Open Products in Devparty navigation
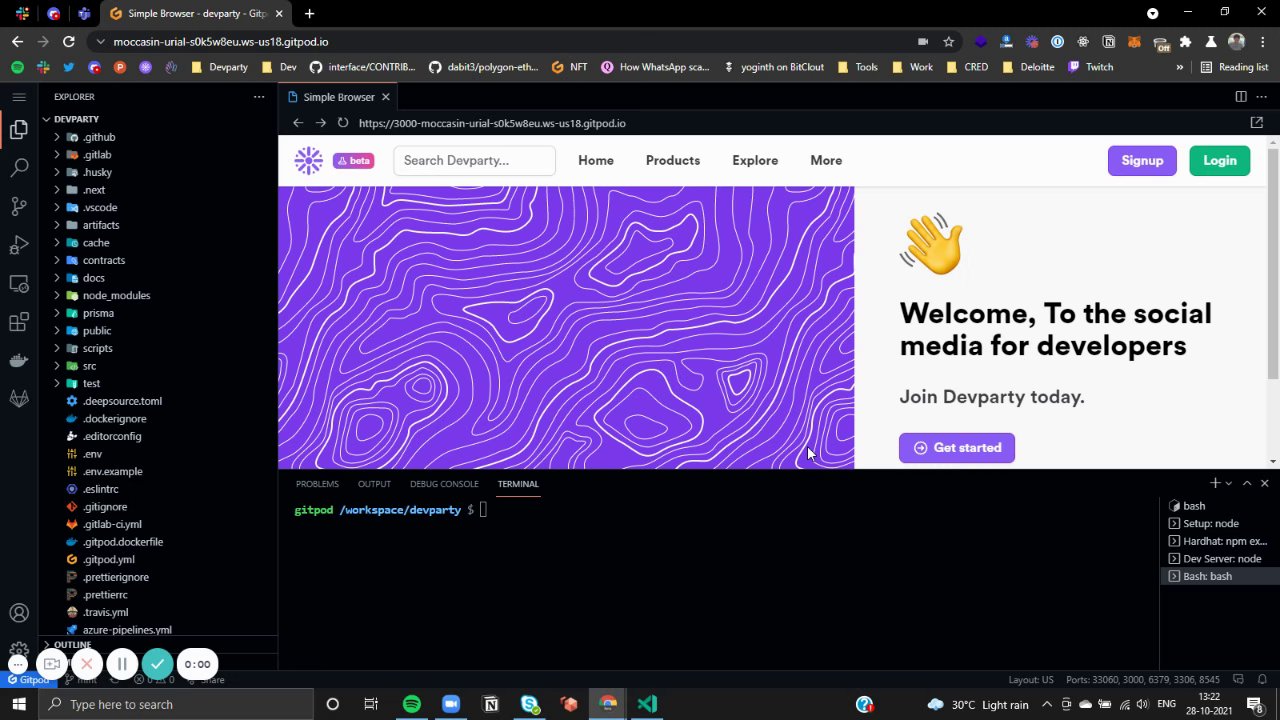The width and height of the screenshot is (1280, 720). pos(673,160)
